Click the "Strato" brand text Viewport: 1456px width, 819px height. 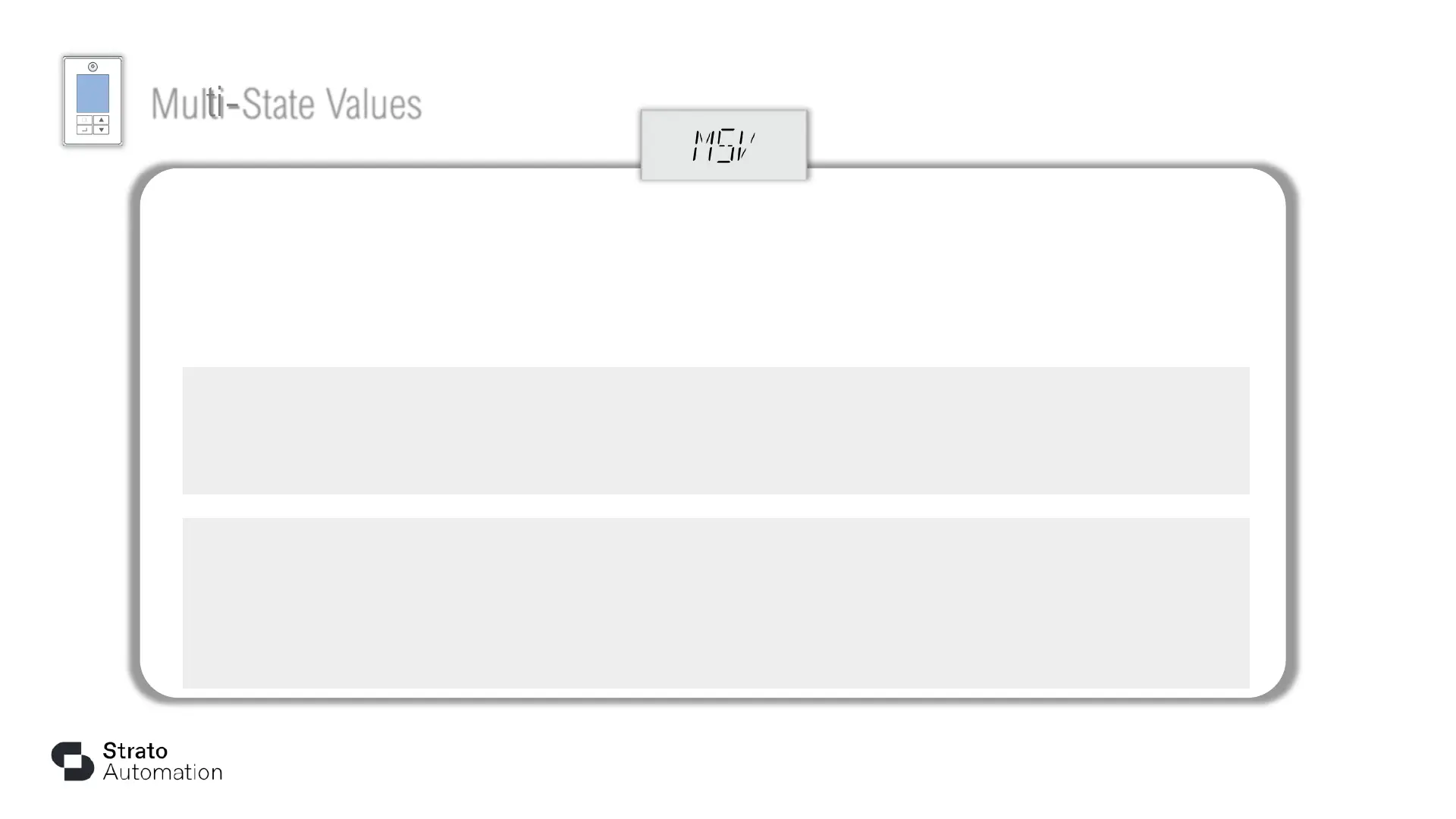pyautogui.click(x=135, y=751)
